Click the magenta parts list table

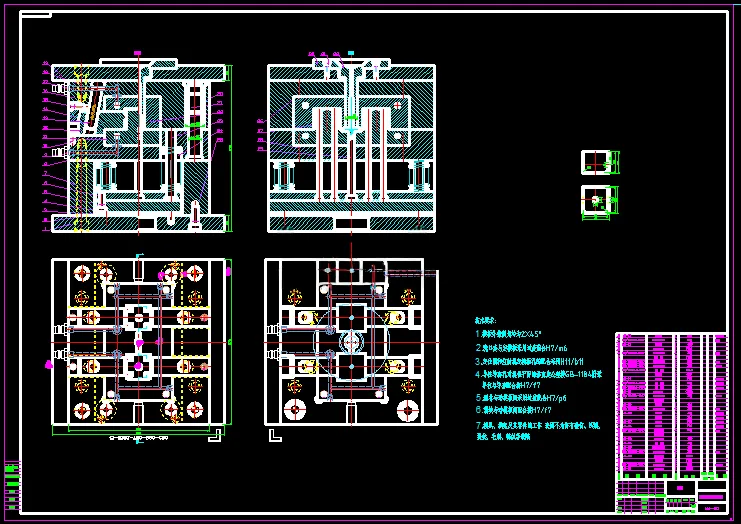[672, 406]
